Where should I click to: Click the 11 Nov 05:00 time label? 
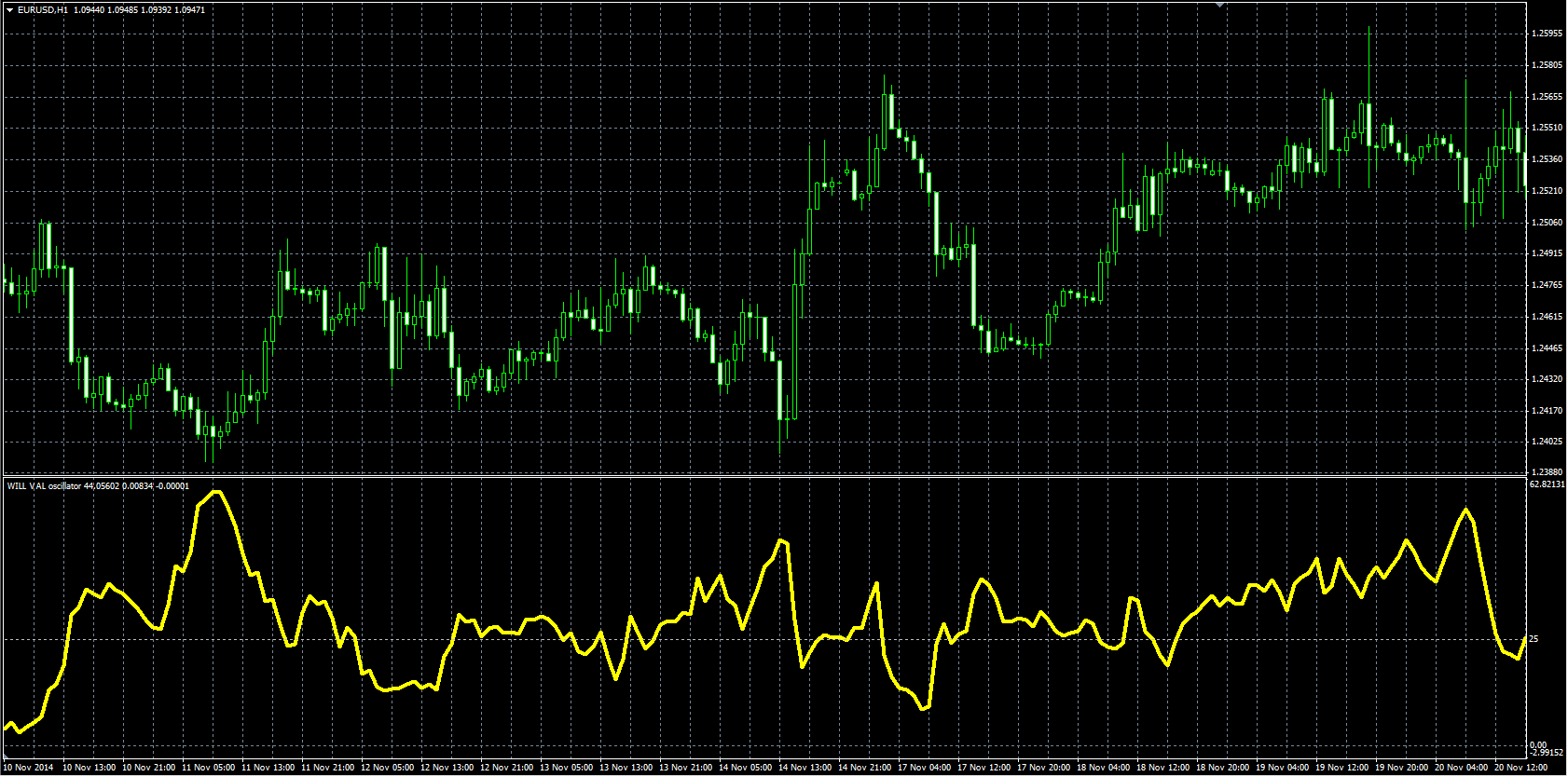tap(209, 768)
